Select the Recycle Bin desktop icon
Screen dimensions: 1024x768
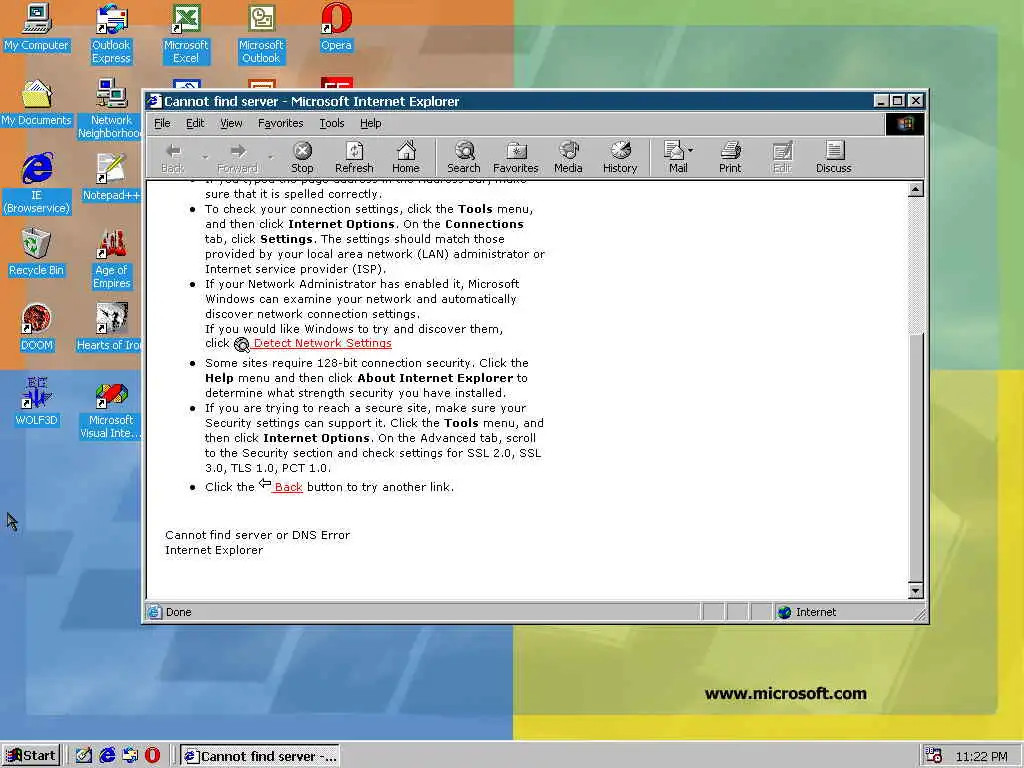pos(37,253)
